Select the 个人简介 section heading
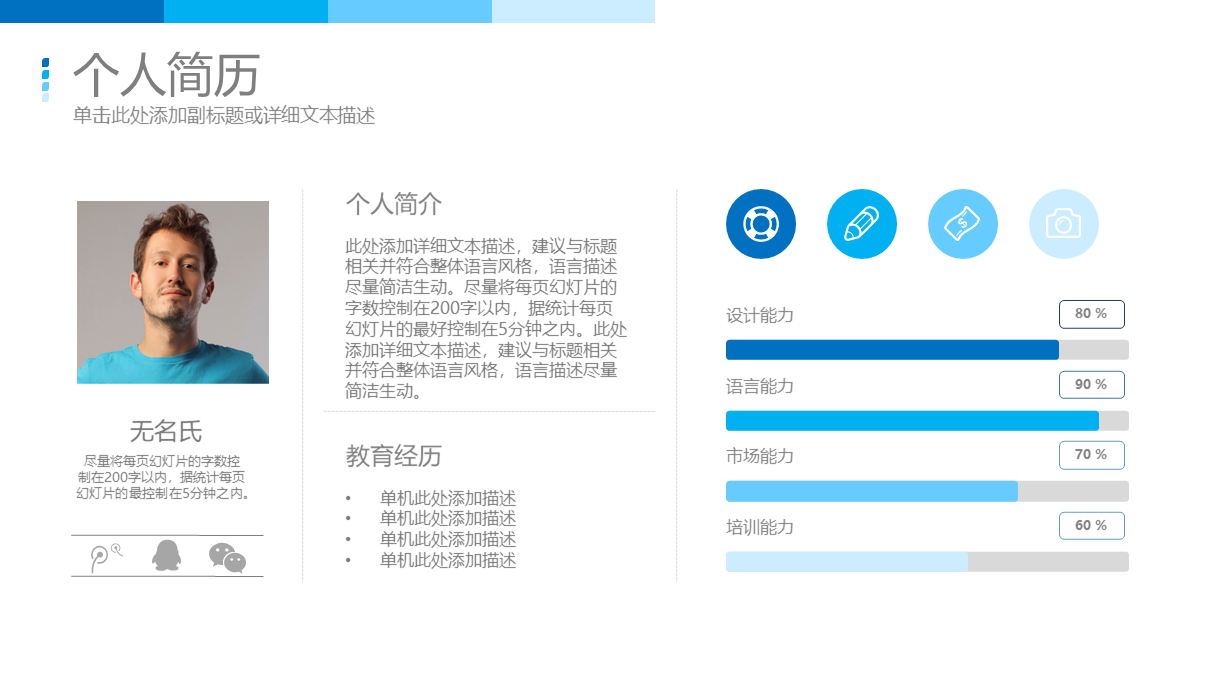Screen dimensions: 1210x680 [393, 205]
